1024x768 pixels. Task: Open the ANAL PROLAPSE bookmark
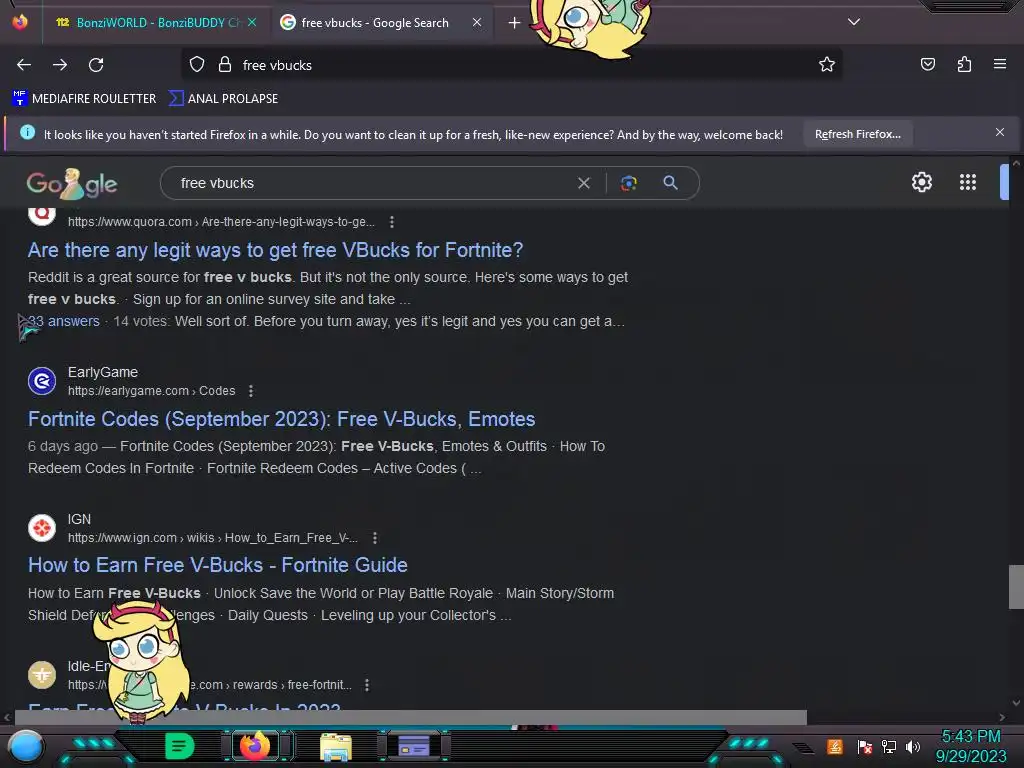[224, 99]
